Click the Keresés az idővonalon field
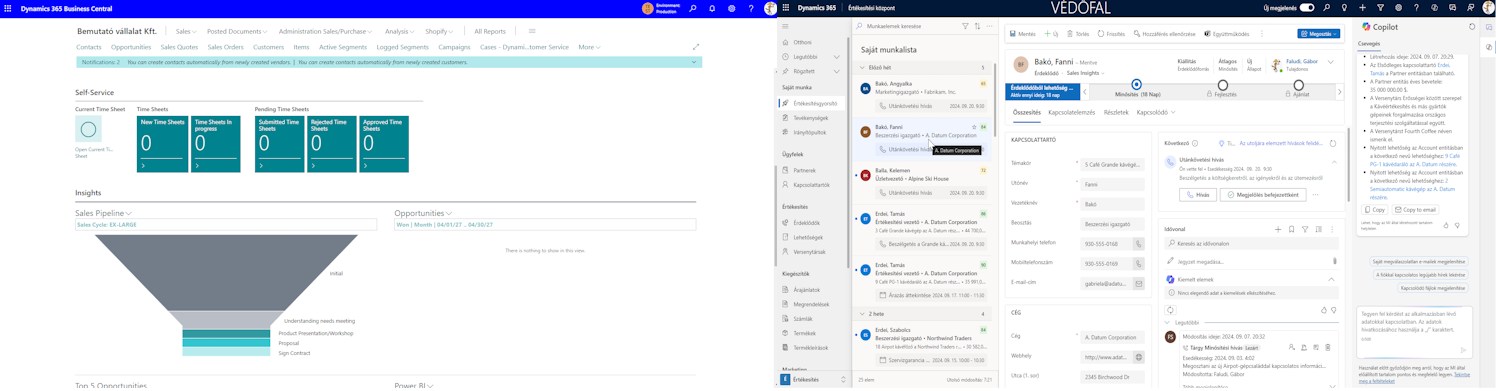 [1251, 244]
